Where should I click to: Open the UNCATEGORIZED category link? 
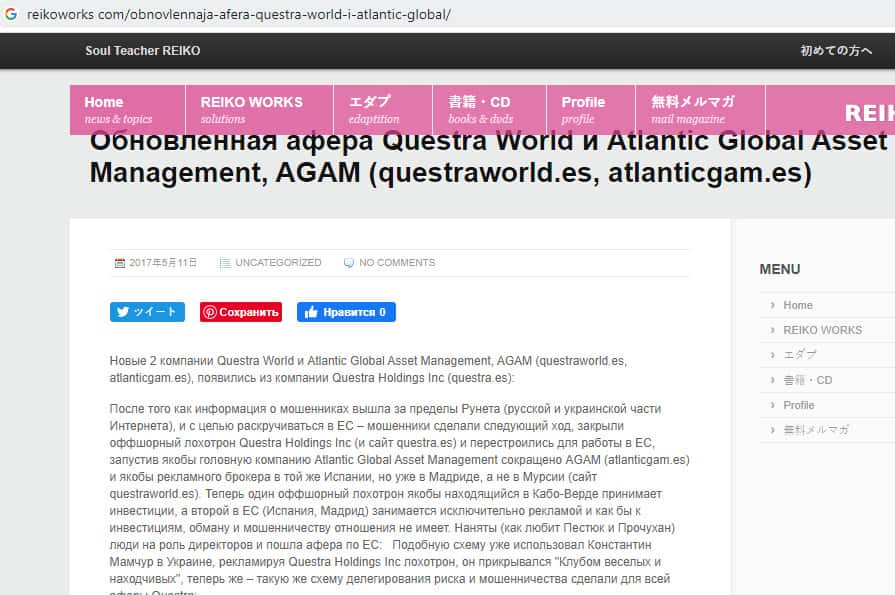pyautogui.click(x=278, y=263)
